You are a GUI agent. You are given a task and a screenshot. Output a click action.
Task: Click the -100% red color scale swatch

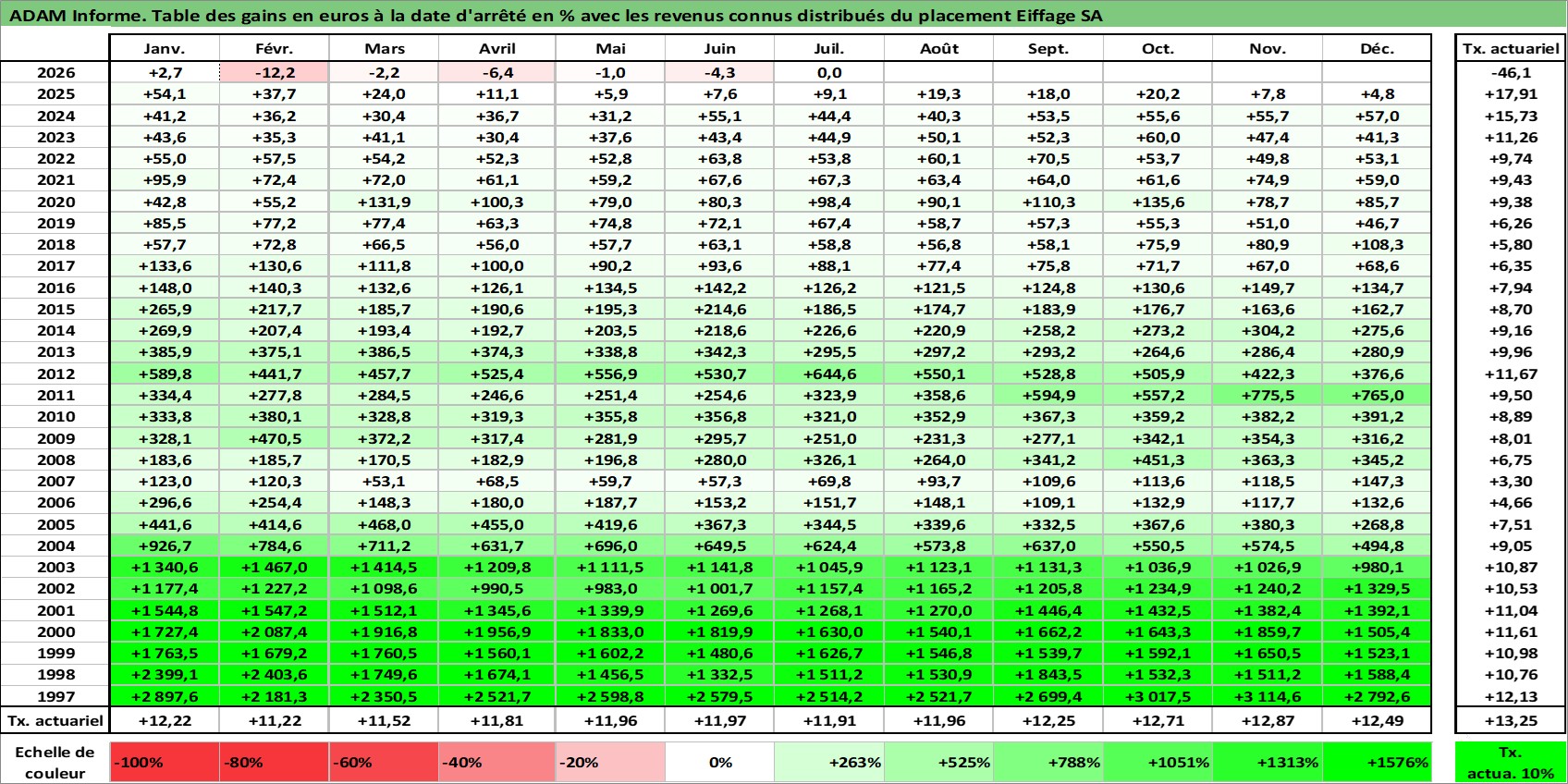(x=165, y=763)
